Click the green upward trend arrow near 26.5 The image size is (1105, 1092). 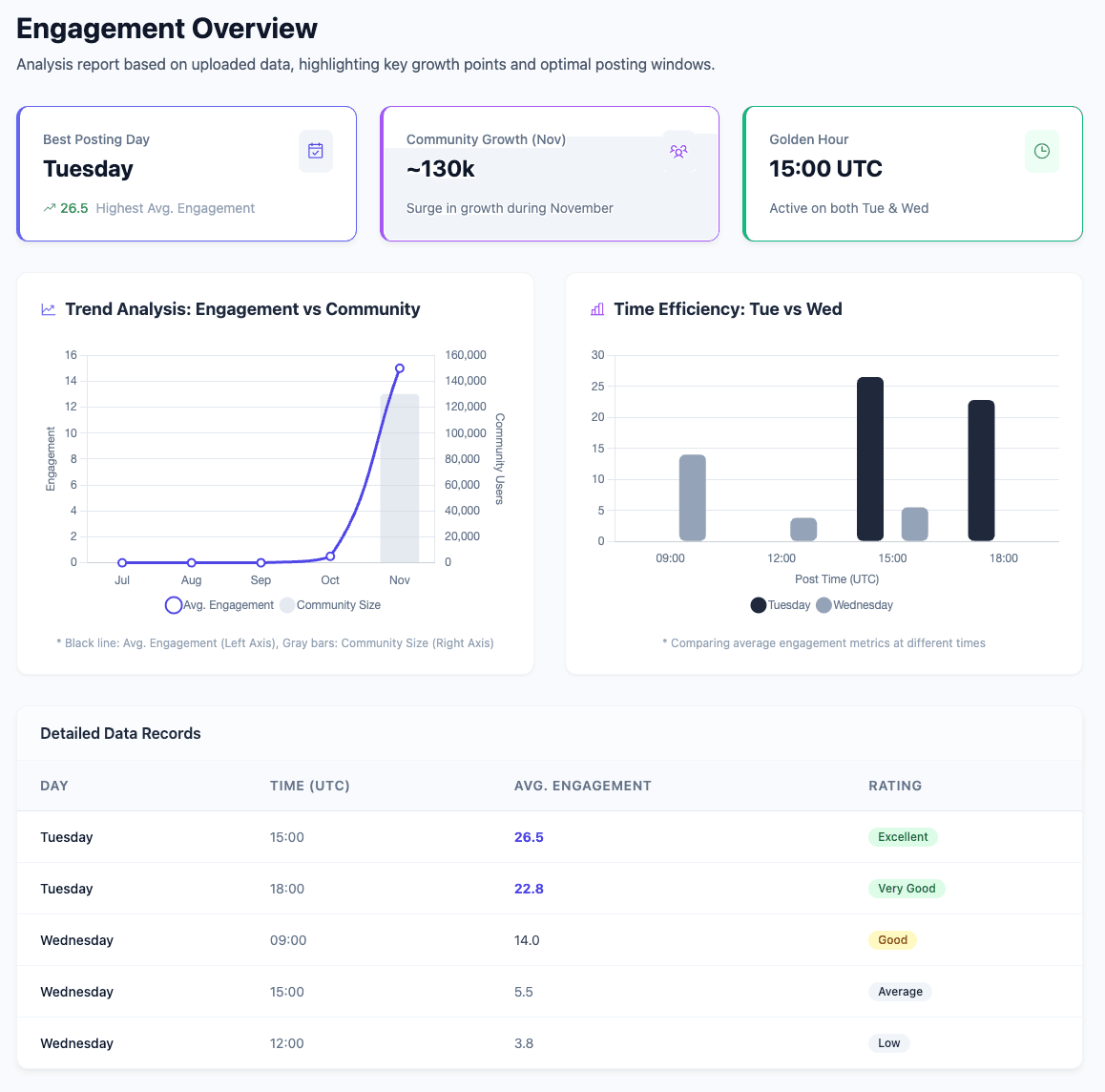point(50,208)
